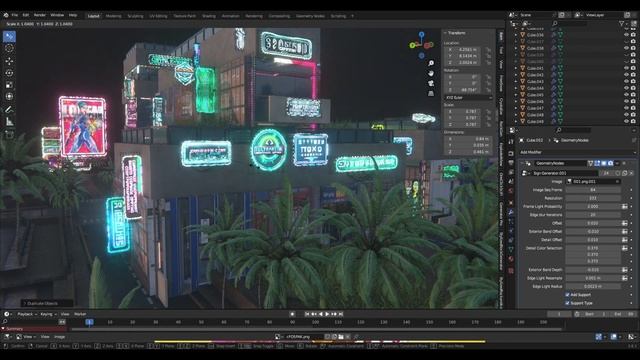Select the Move tool
Image resolution: width=640 pixels, height=360 pixels.
click(x=9, y=61)
